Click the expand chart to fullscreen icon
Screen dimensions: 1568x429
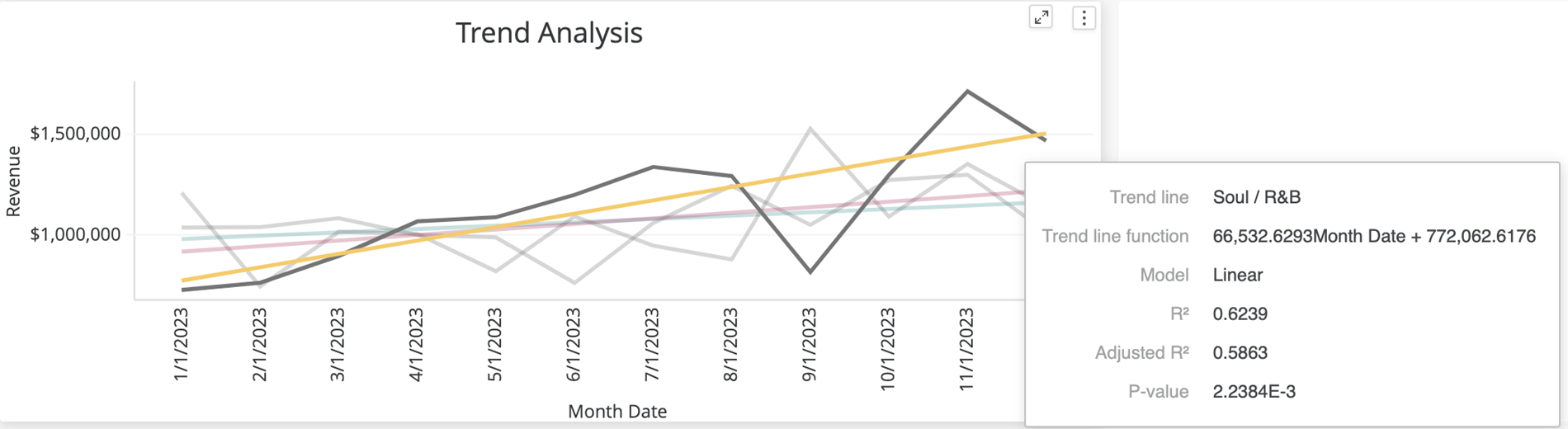point(1041,17)
